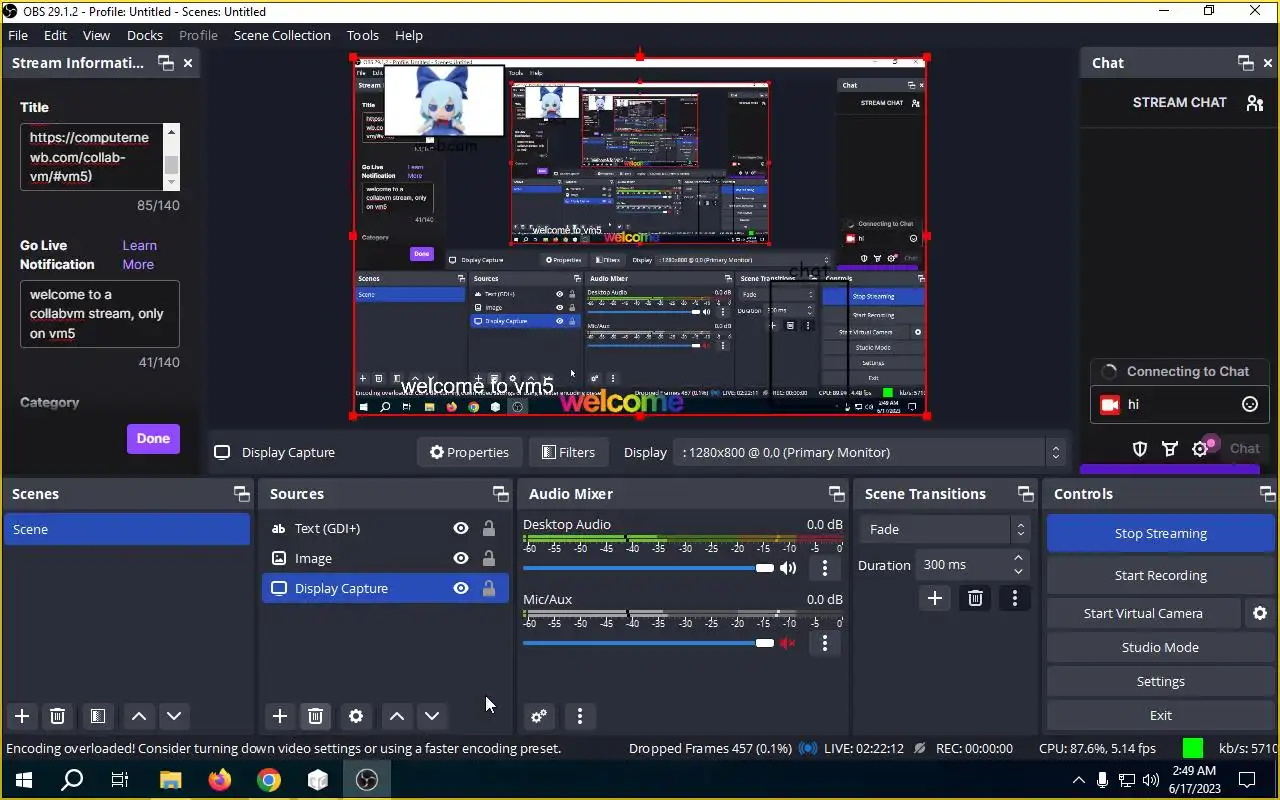The image size is (1280, 800).
Task: Mute Desktop Audio
Action: tap(788, 568)
